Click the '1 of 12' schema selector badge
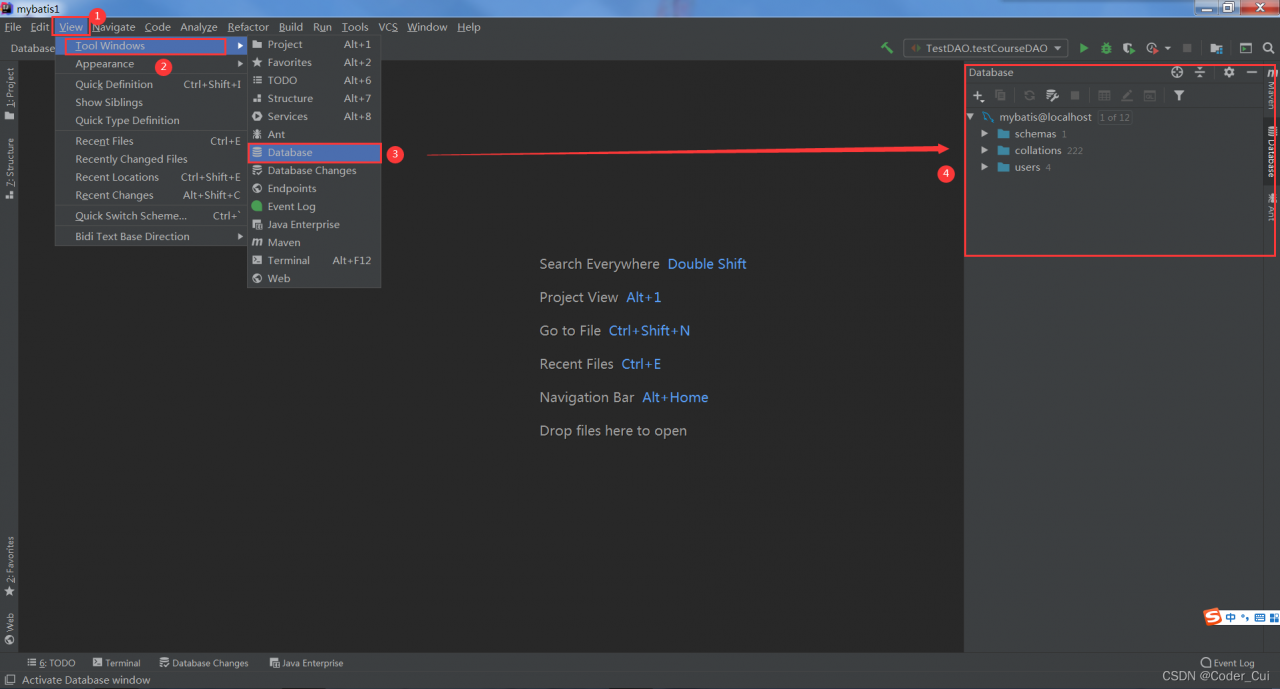This screenshot has height=689, width=1280. coord(1114,117)
